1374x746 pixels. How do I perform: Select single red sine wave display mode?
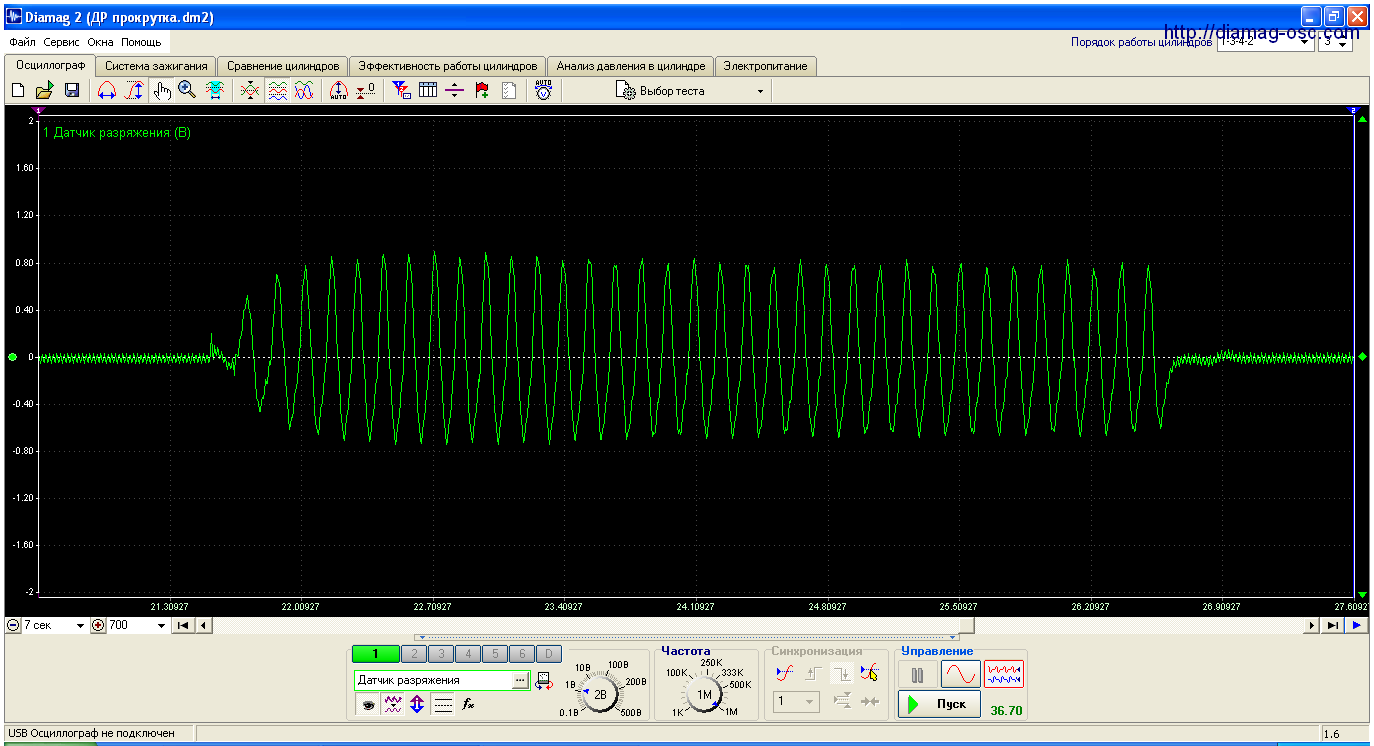tap(960, 674)
